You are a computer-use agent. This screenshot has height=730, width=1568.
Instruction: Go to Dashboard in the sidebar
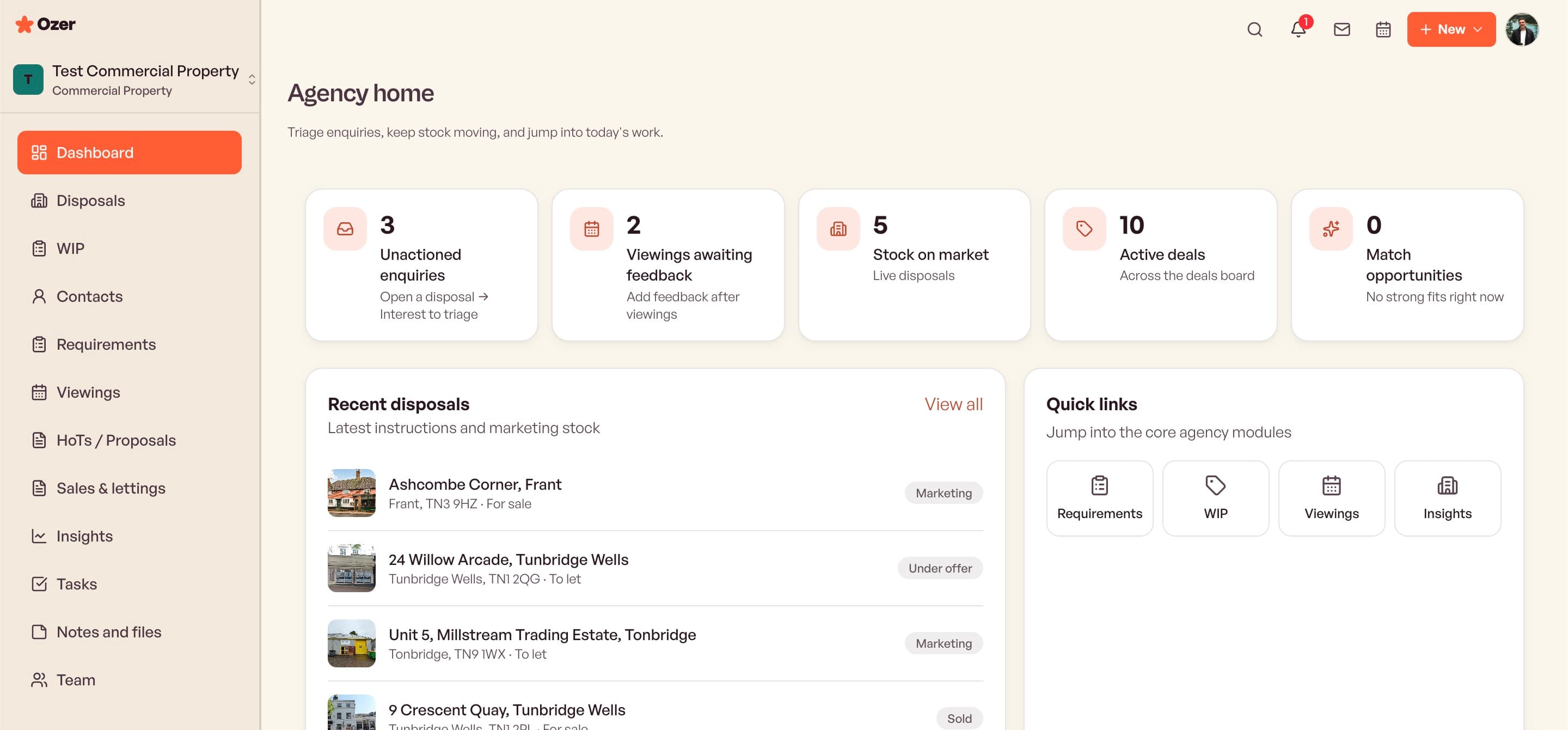130,153
